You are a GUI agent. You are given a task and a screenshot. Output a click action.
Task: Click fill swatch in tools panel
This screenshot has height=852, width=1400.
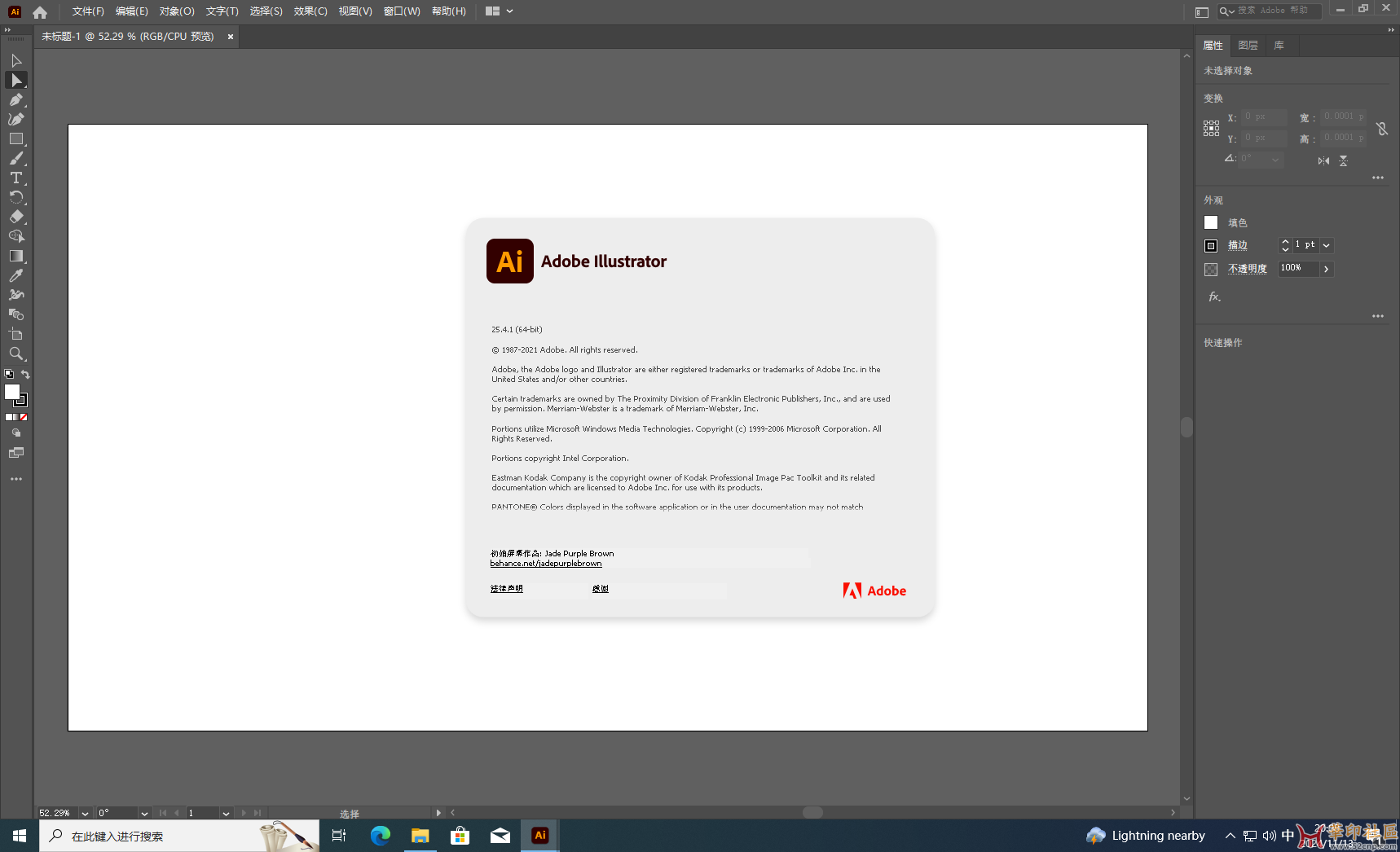[12, 392]
